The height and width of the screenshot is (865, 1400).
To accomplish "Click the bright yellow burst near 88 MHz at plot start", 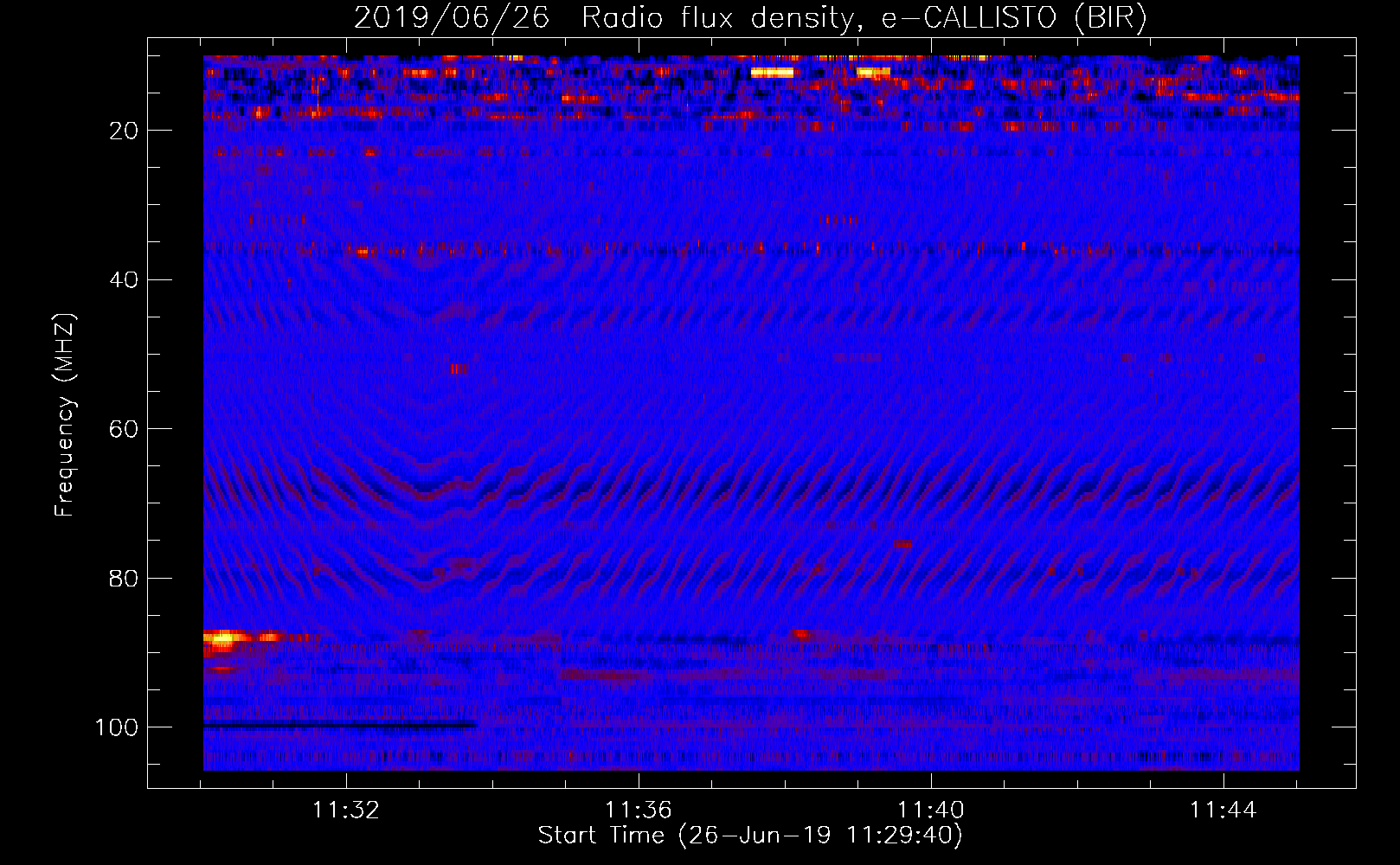I will coord(224,640).
